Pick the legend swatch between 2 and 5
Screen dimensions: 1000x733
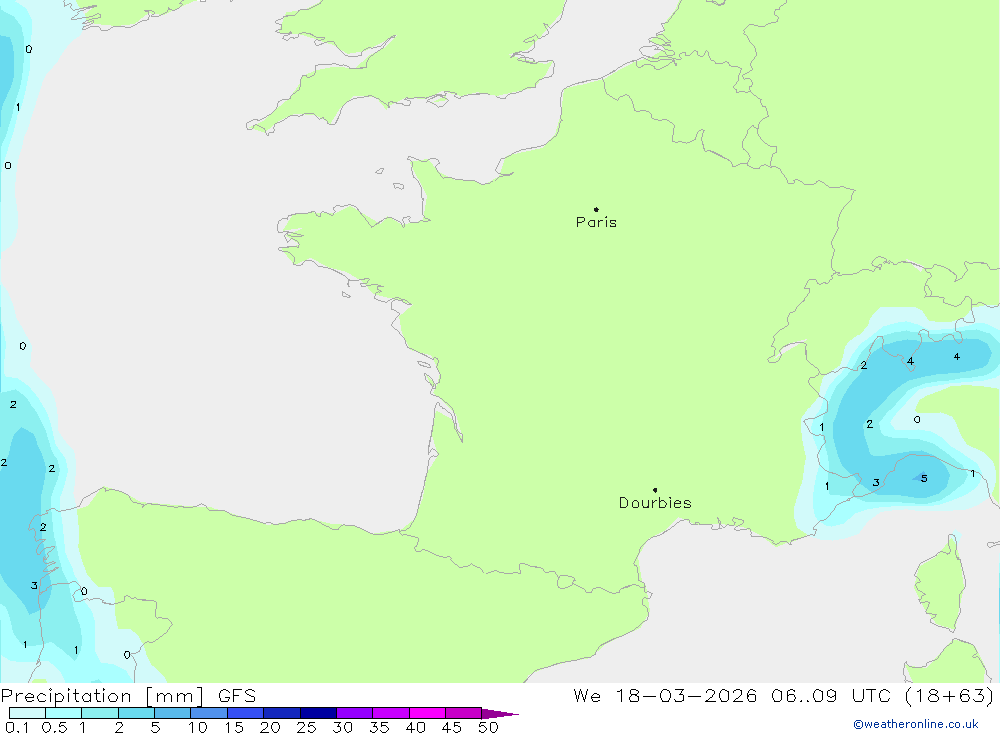[136, 713]
